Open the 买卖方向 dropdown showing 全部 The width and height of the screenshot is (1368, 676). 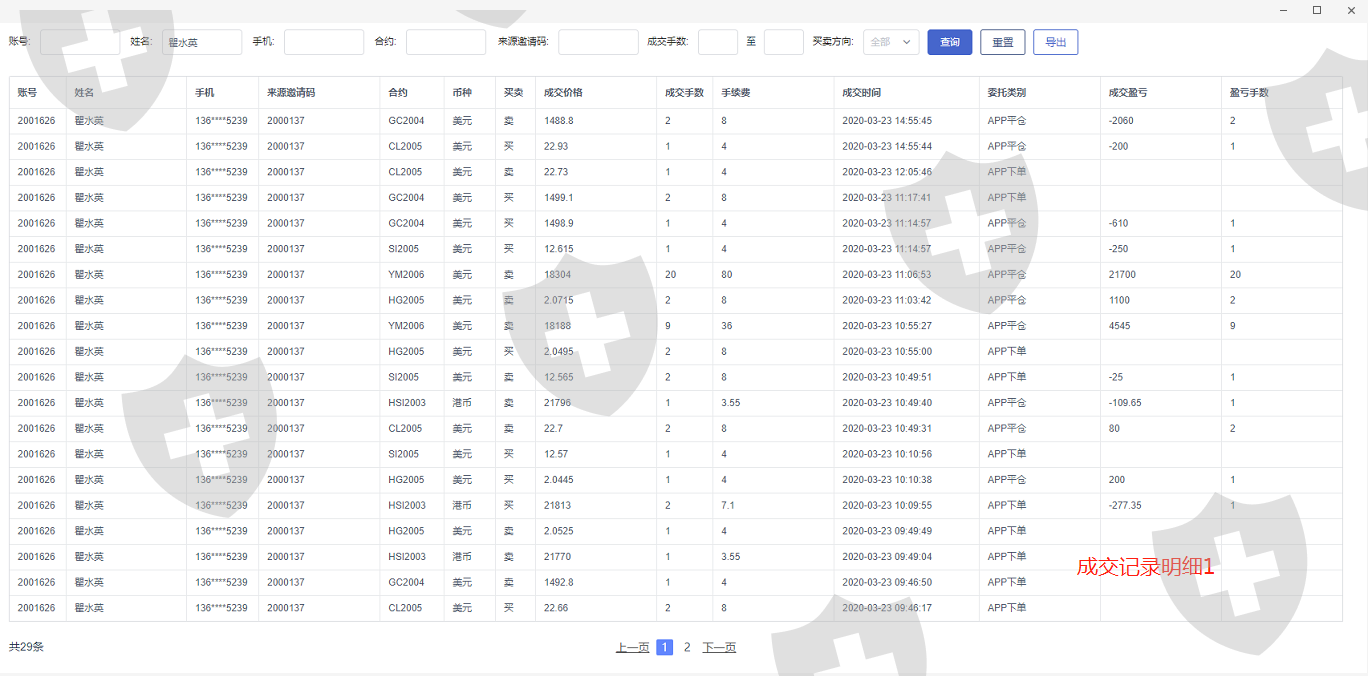(890, 42)
